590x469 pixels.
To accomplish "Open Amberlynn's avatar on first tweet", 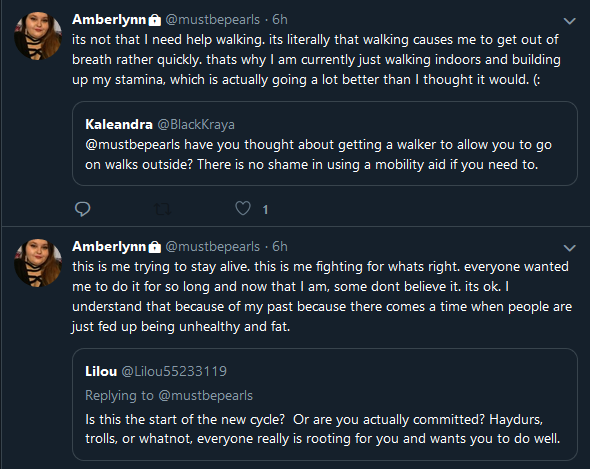I will (38, 36).
